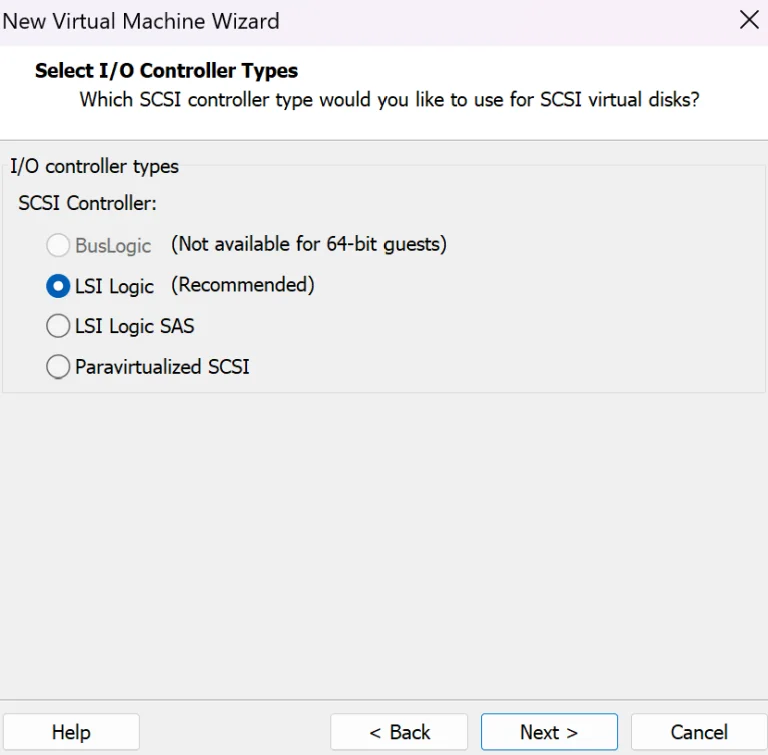
Task: Open Help for the wizard
Action: pyautogui.click(x=71, y=732)
